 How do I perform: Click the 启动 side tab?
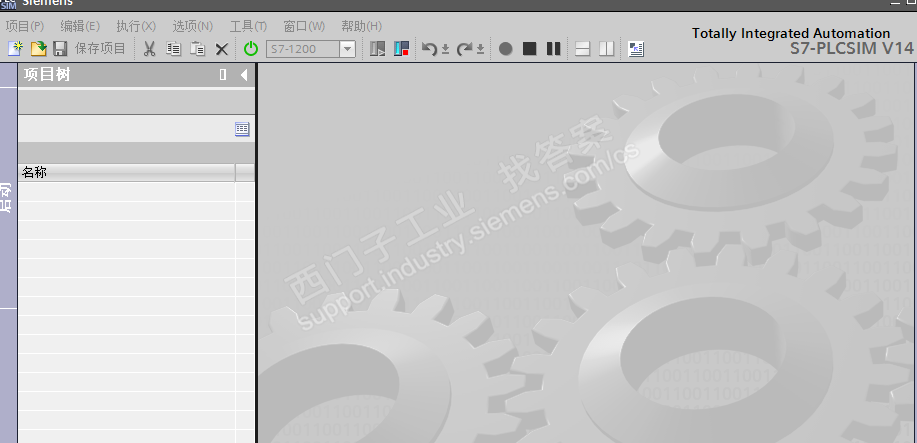pos(7,198)
